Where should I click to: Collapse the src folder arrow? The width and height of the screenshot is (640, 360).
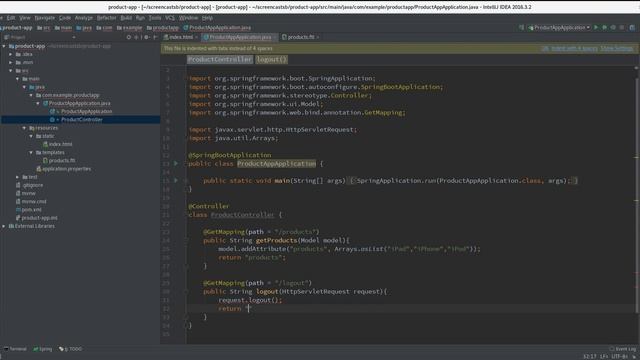point(11,71)
